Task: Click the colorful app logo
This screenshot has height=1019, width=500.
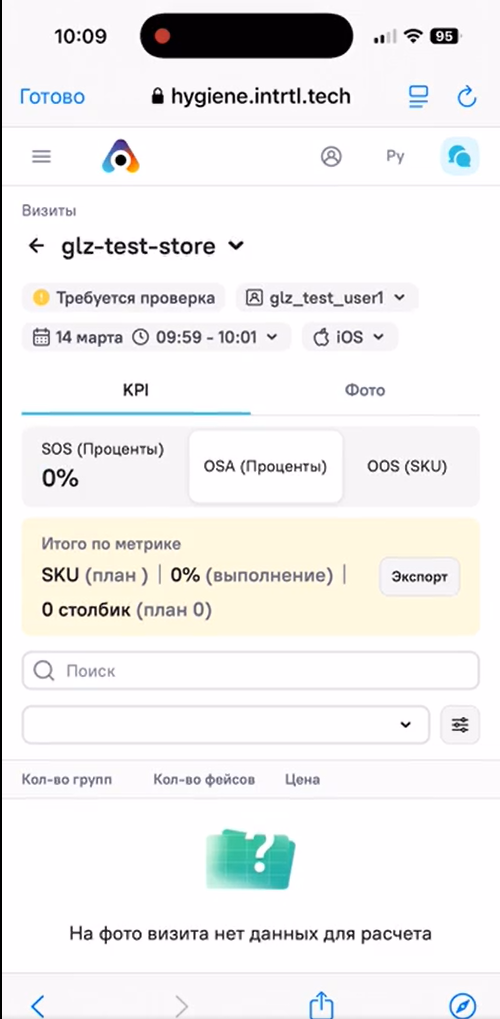Action: click(x=121, y=157)
